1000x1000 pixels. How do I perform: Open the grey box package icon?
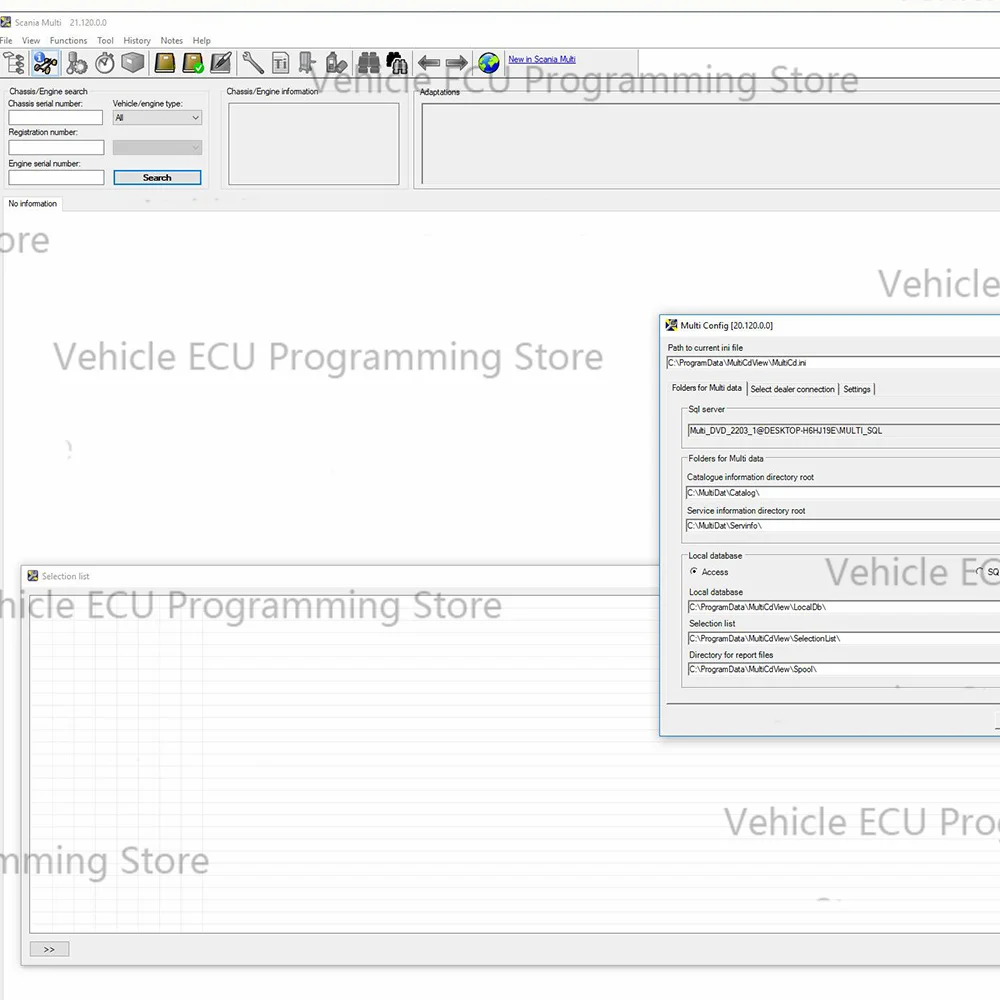(x=133, y=63)
